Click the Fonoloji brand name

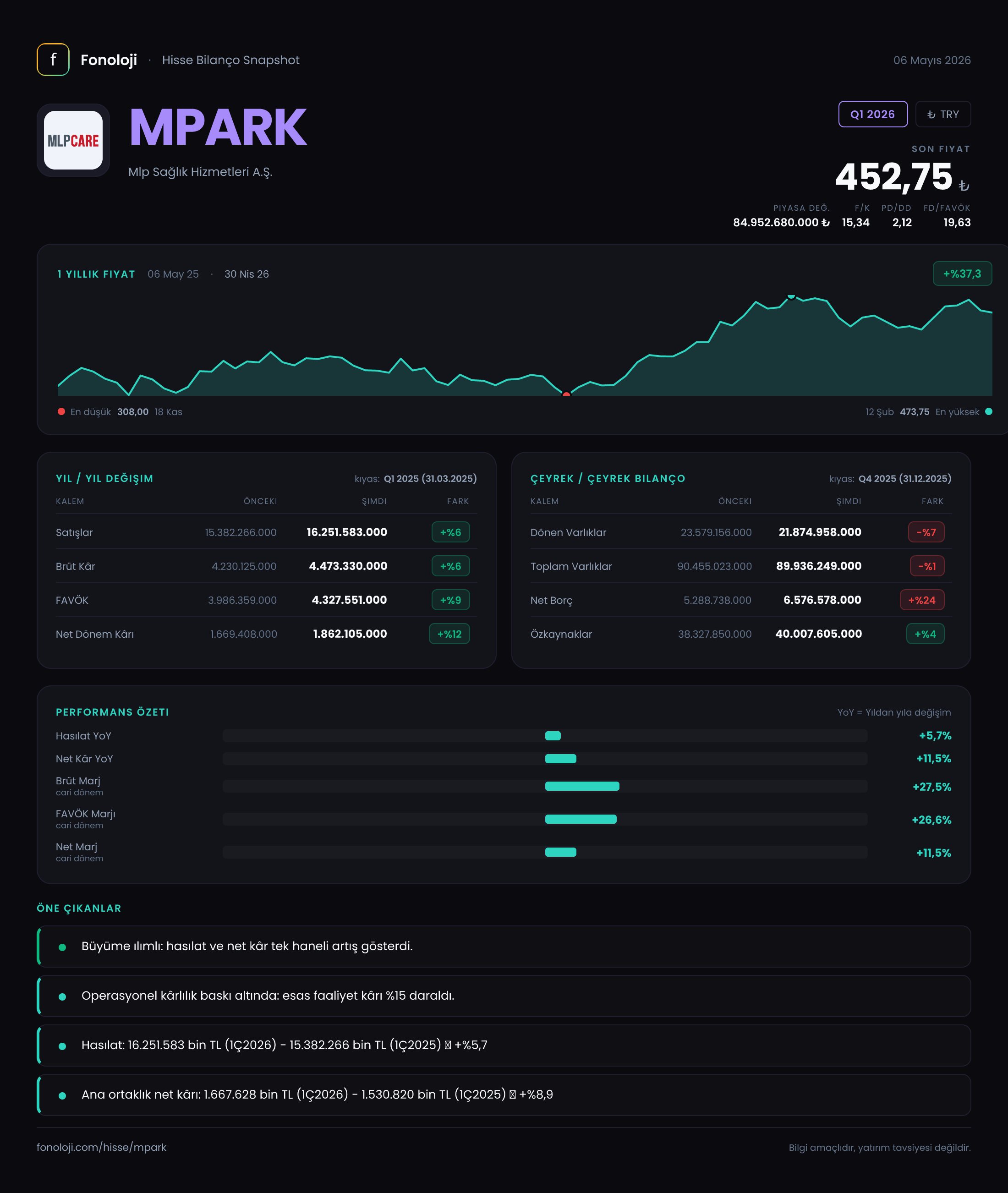[109, 60]
